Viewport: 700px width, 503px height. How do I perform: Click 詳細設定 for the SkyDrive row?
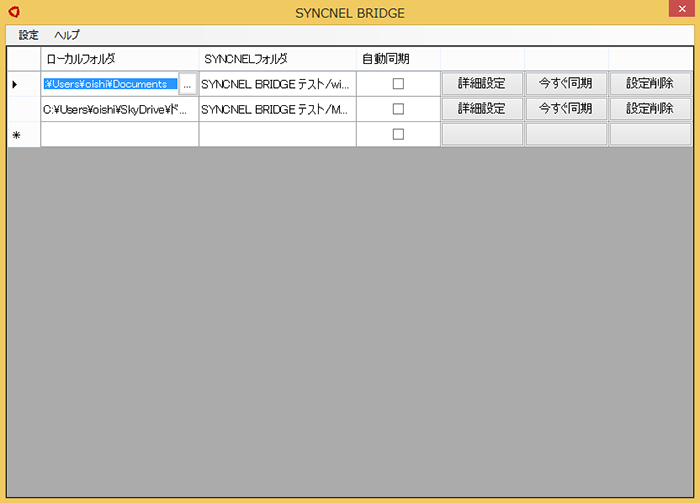pyautogui.click(x=482, y=109)
